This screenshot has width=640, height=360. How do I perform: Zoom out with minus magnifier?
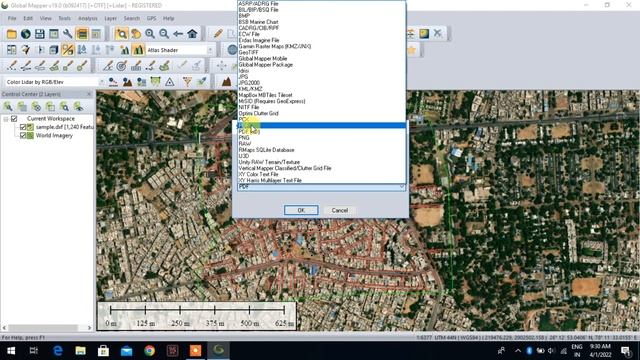[x=164, y=34]
